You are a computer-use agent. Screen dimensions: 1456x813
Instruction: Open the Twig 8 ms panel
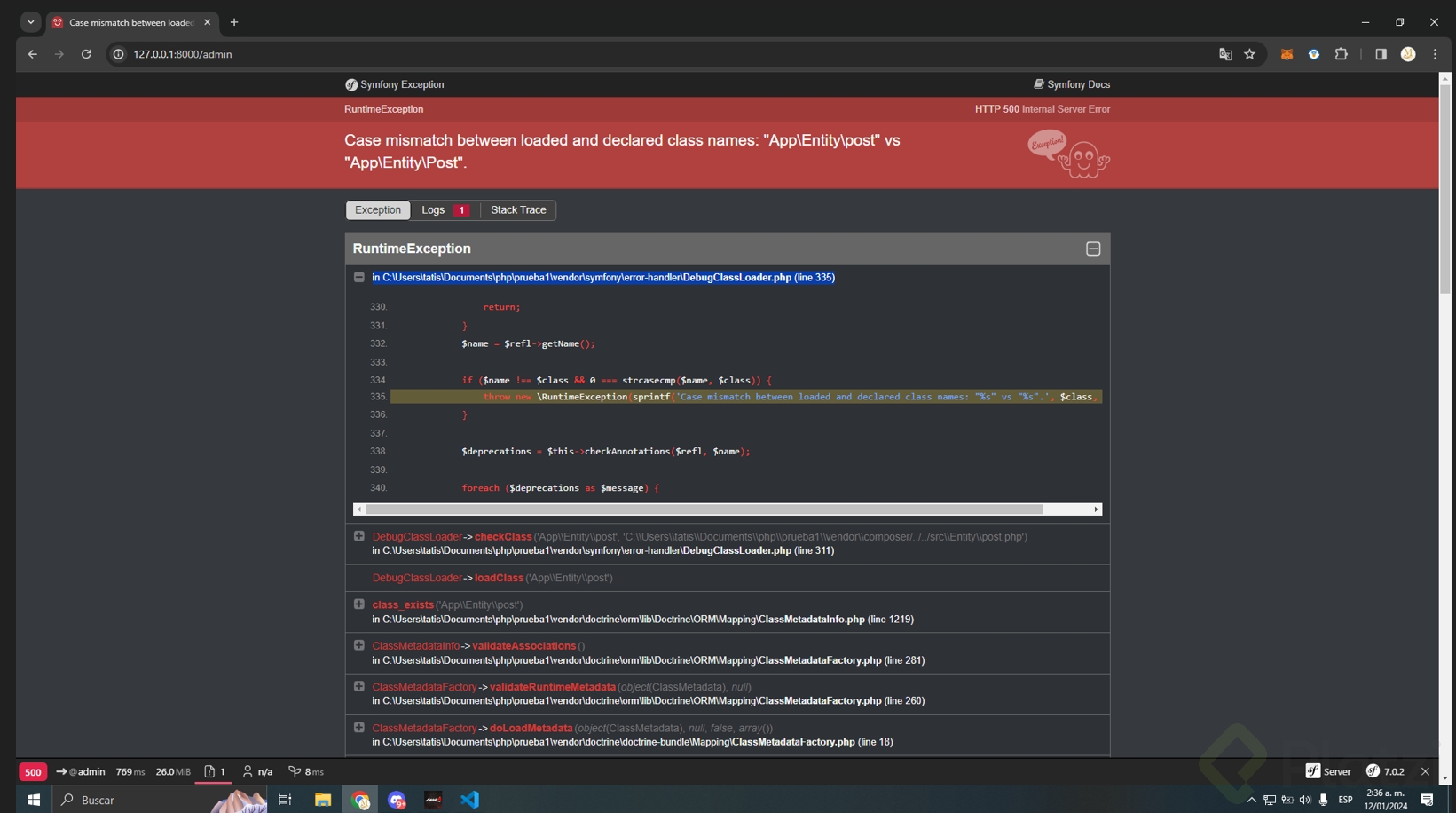point(306,772)
